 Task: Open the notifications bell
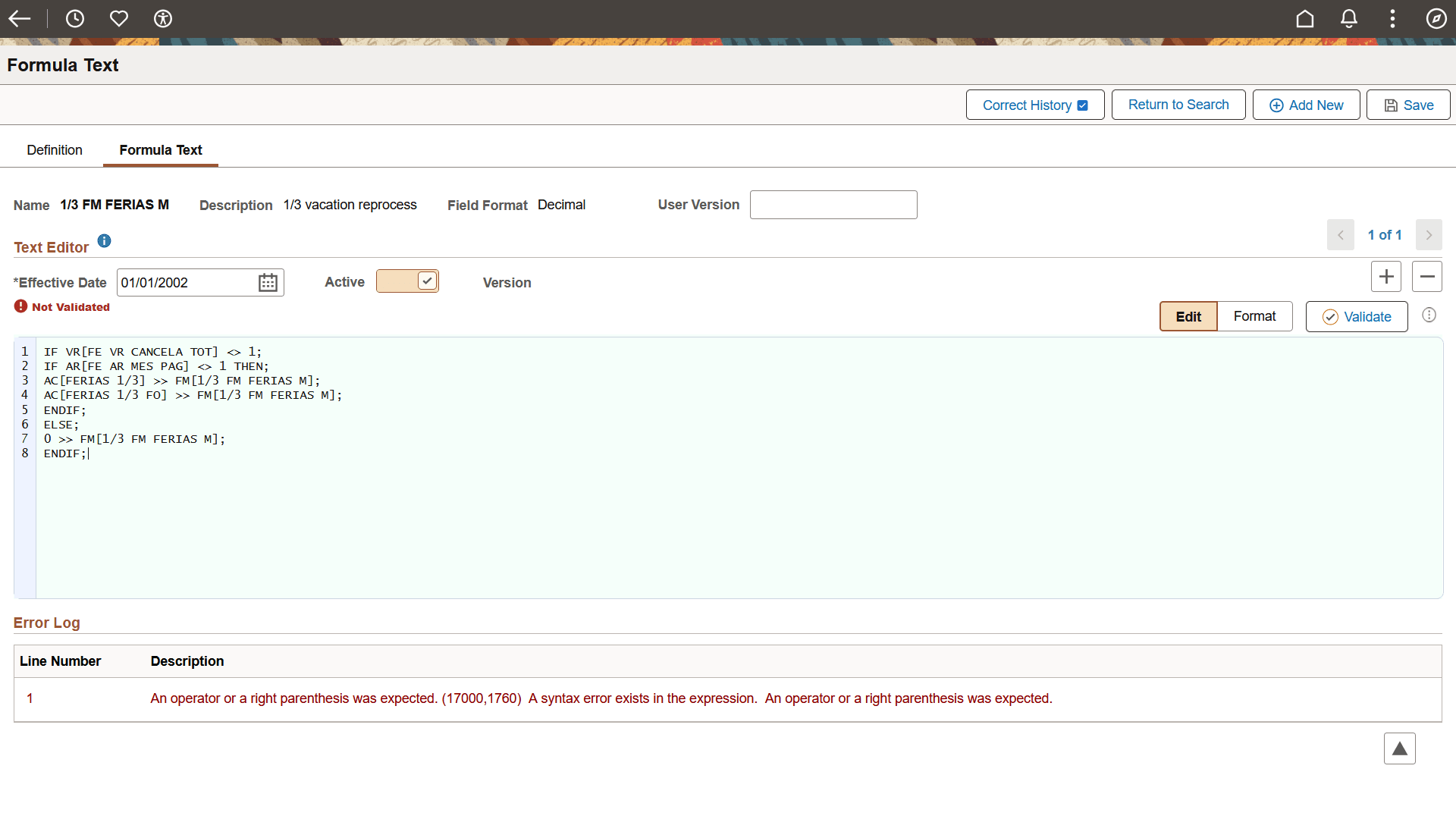(x=1348, y=19)
